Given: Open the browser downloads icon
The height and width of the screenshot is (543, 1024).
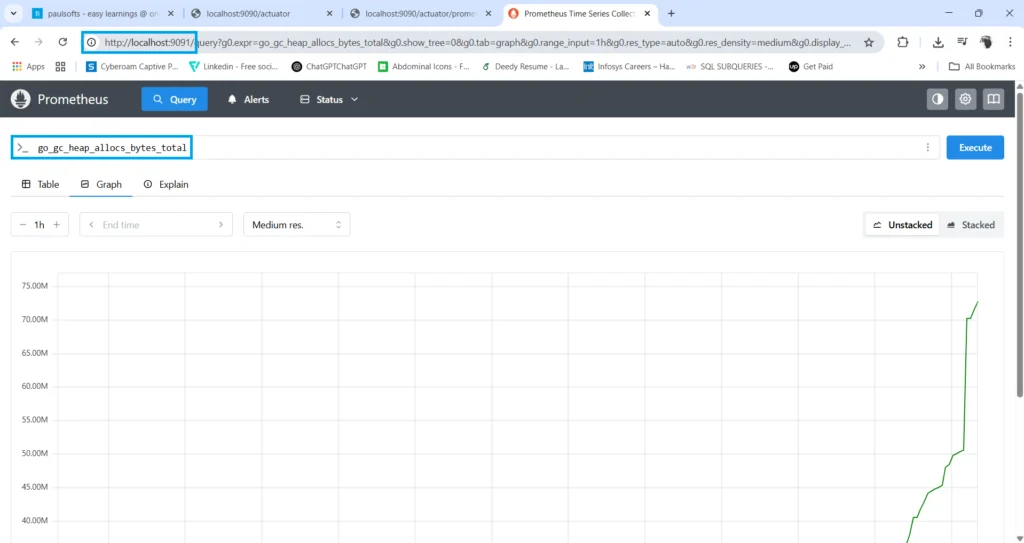Looking at the screenshot, I should click(x=938, y=42).
